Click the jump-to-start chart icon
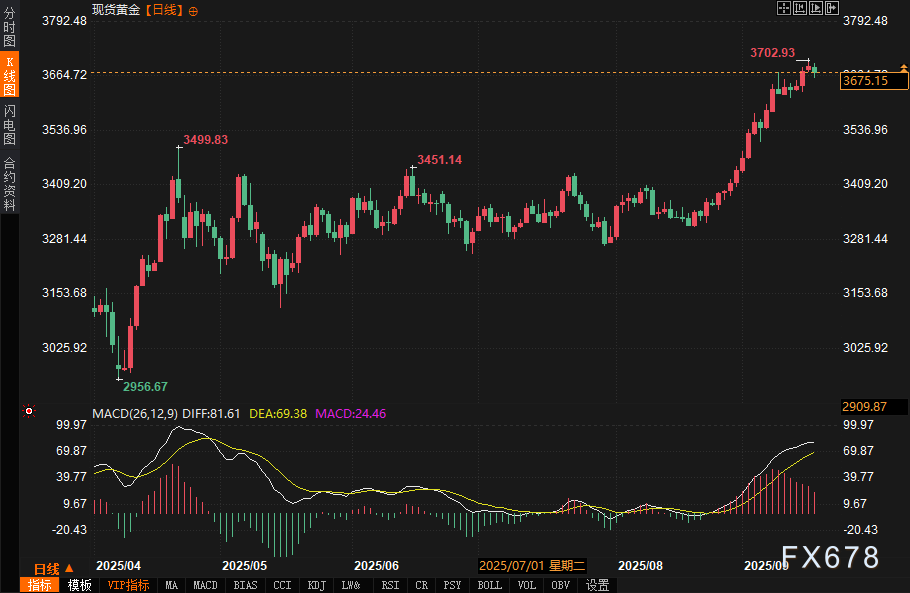910x593 pixels. [x=800, y=8]
